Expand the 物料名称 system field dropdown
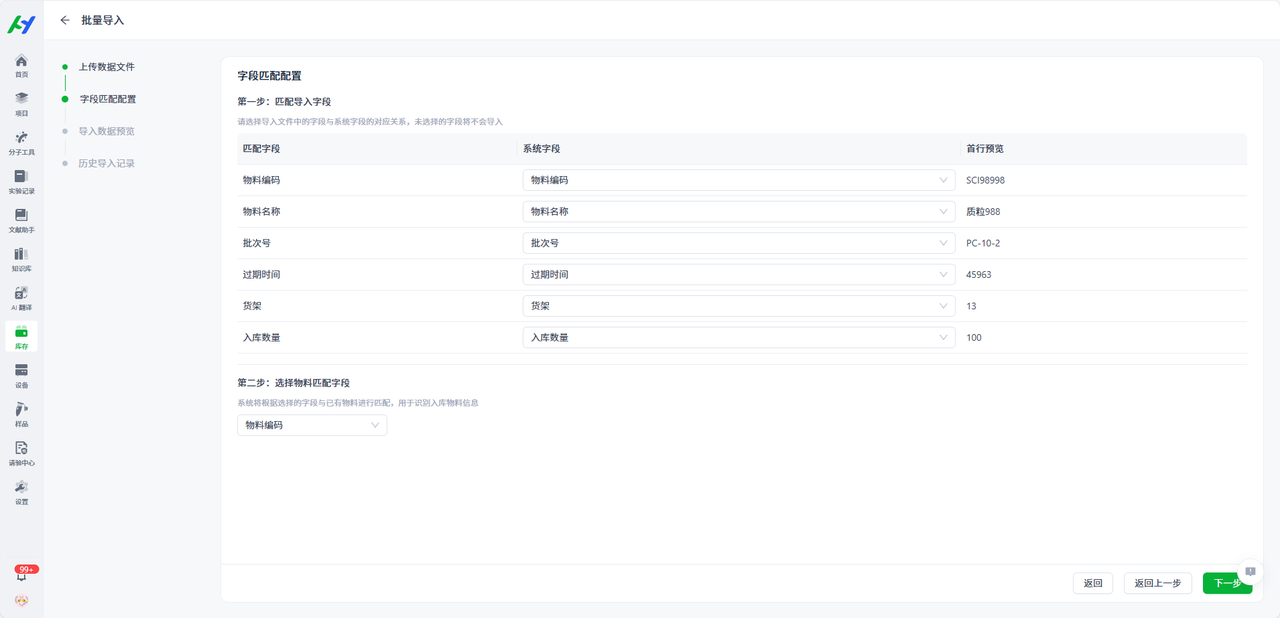The image size is (1280, 618). [x=738, y=212]
